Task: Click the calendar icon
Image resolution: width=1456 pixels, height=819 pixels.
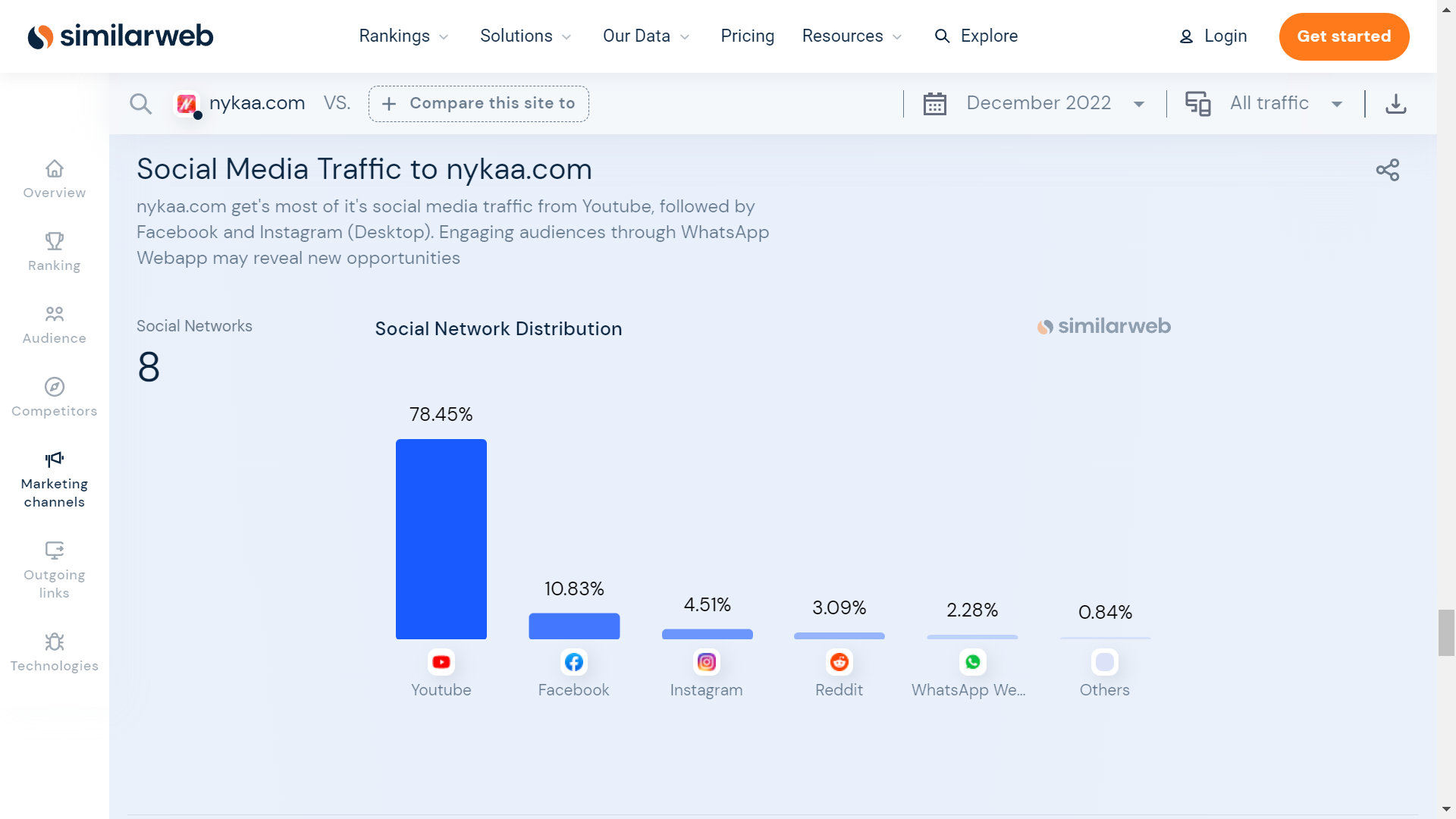Action: [934, 104]
